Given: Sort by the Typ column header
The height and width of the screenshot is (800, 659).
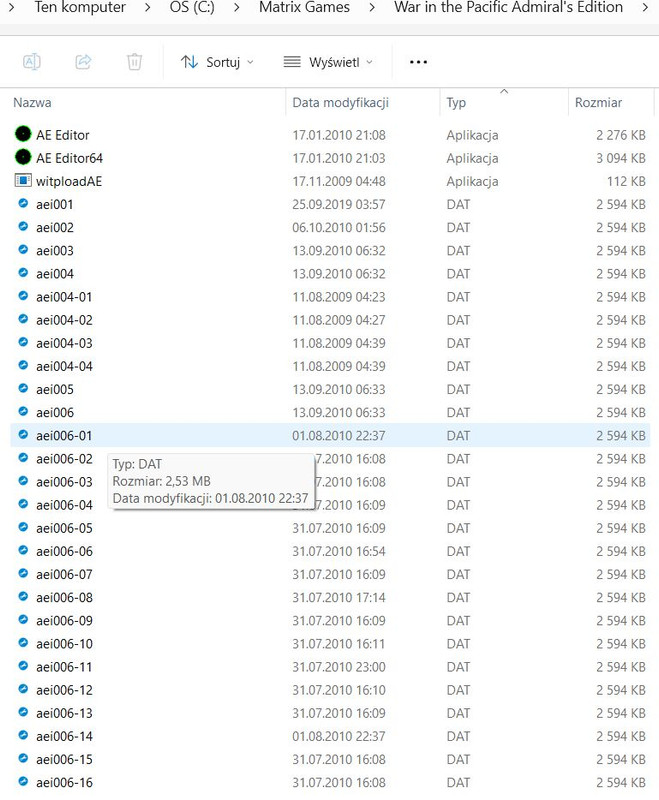Looking at the screenshot, I should click(456, 103).
